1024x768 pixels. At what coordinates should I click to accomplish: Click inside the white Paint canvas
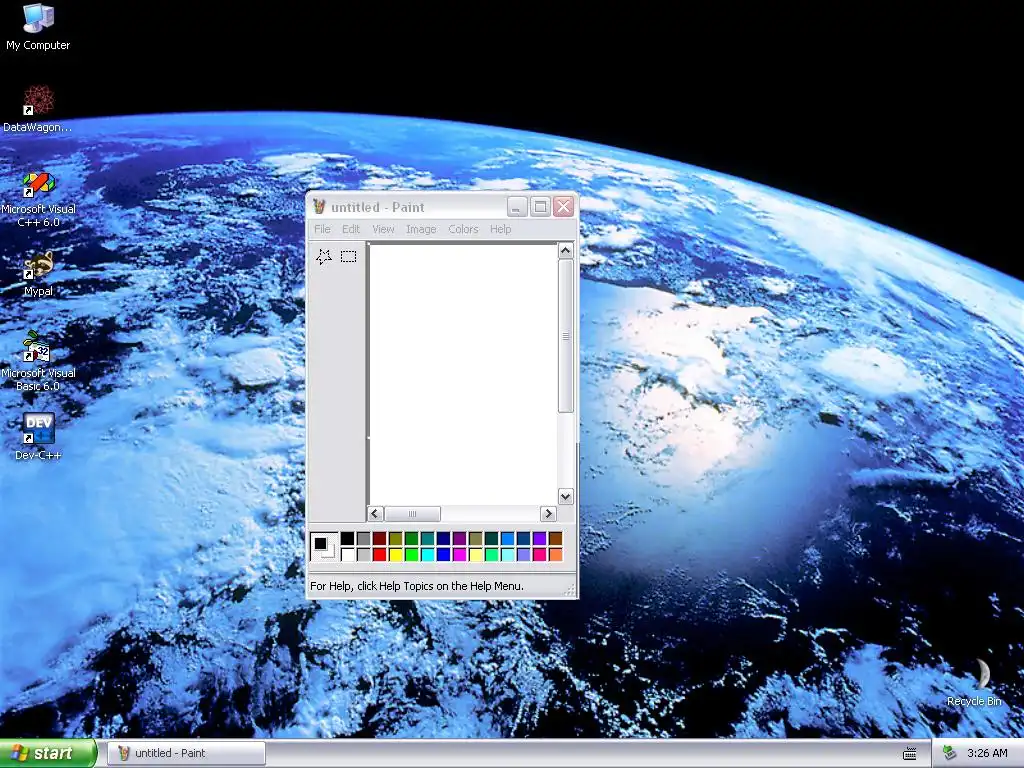click(x=463, y=374)
